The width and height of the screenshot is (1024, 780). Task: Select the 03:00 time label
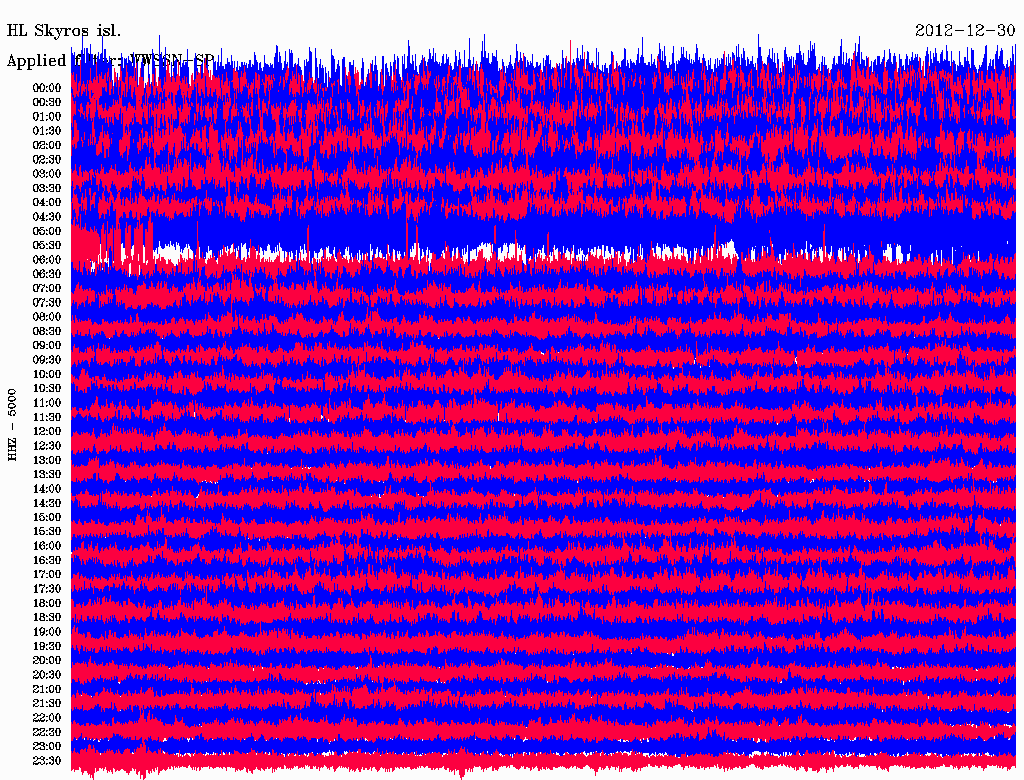tap(47, 174)
